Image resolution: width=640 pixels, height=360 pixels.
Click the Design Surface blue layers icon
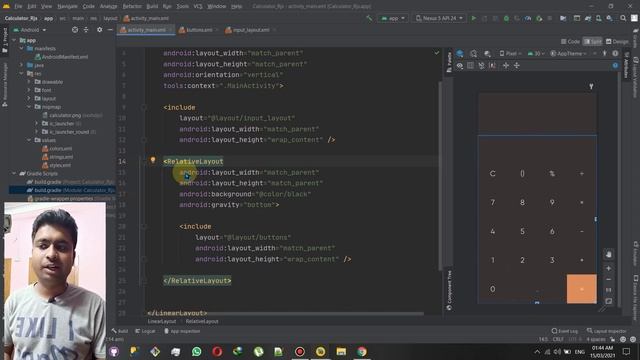(460, 53)
